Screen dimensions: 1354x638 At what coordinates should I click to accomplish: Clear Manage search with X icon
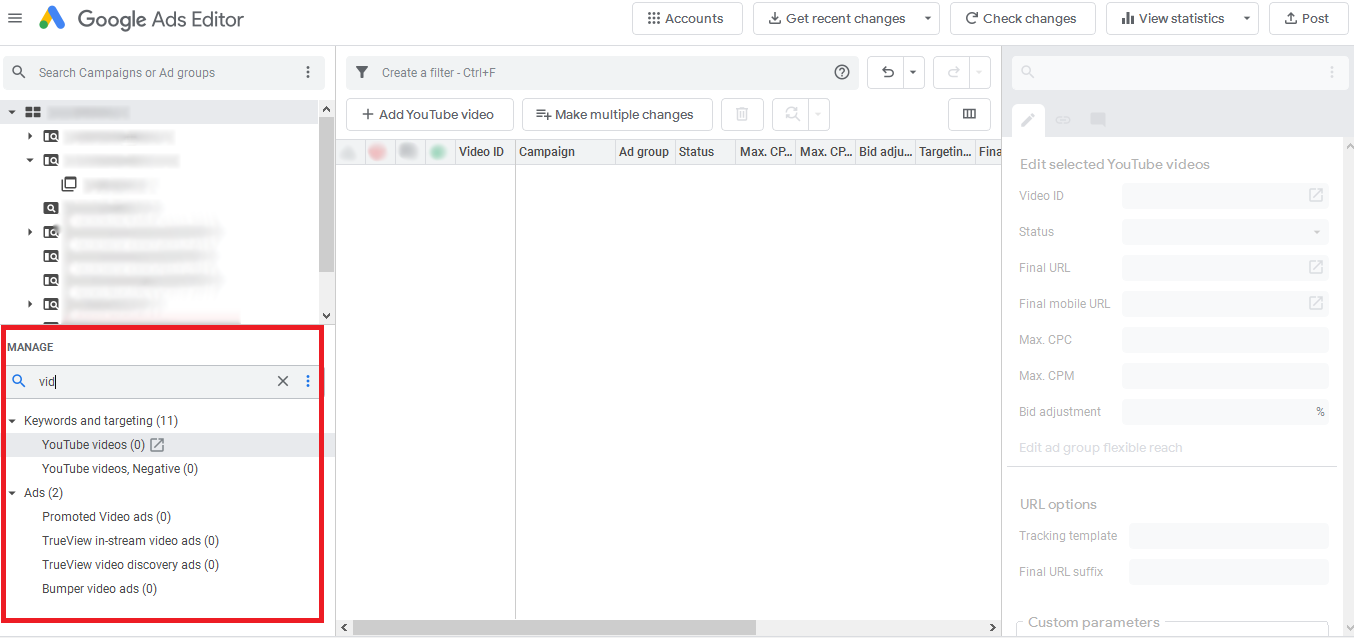pos(283,381)
